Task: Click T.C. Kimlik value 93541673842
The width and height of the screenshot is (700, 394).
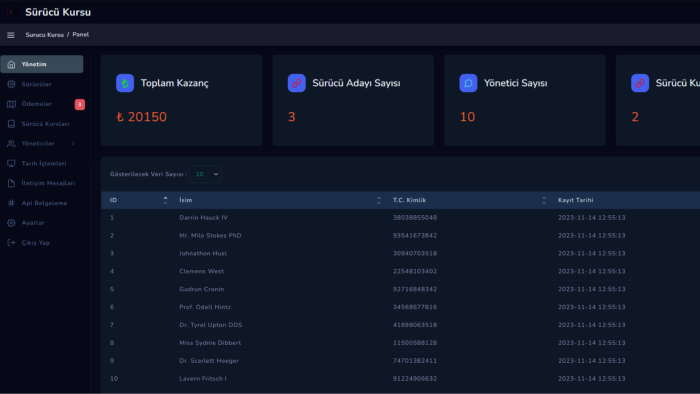Action: pos(415,236)
